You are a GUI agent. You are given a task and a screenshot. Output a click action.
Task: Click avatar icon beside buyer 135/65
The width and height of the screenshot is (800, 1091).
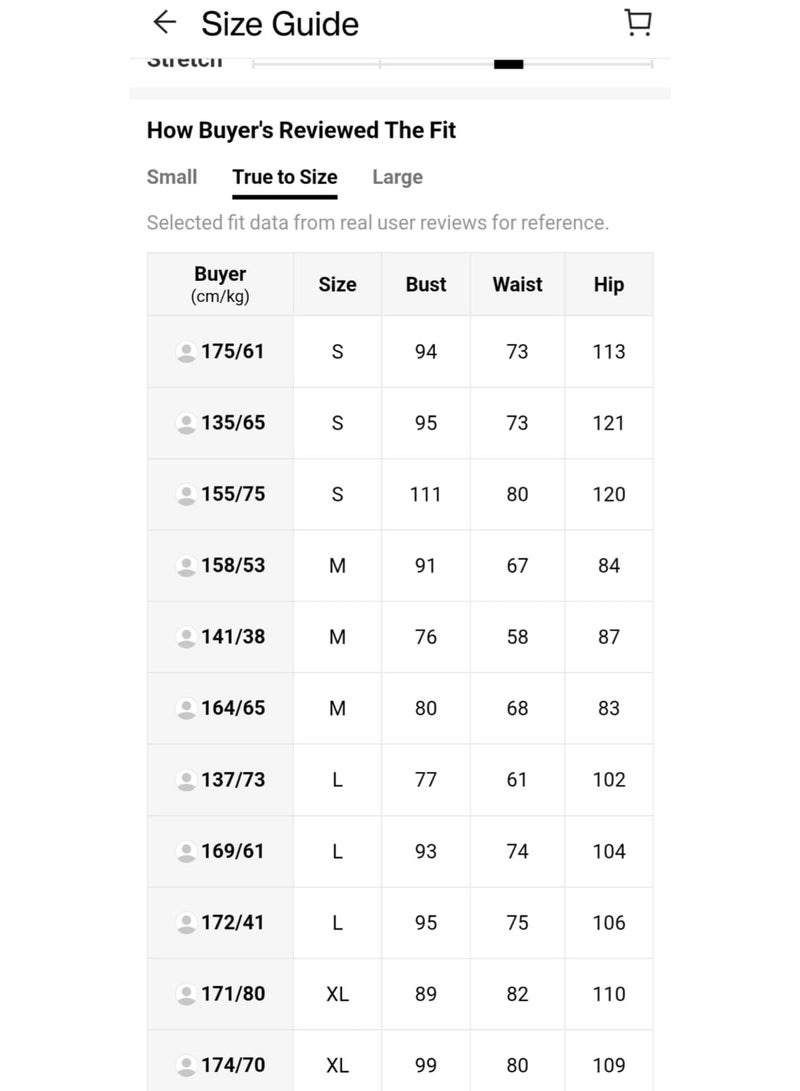tap(185, 423)
